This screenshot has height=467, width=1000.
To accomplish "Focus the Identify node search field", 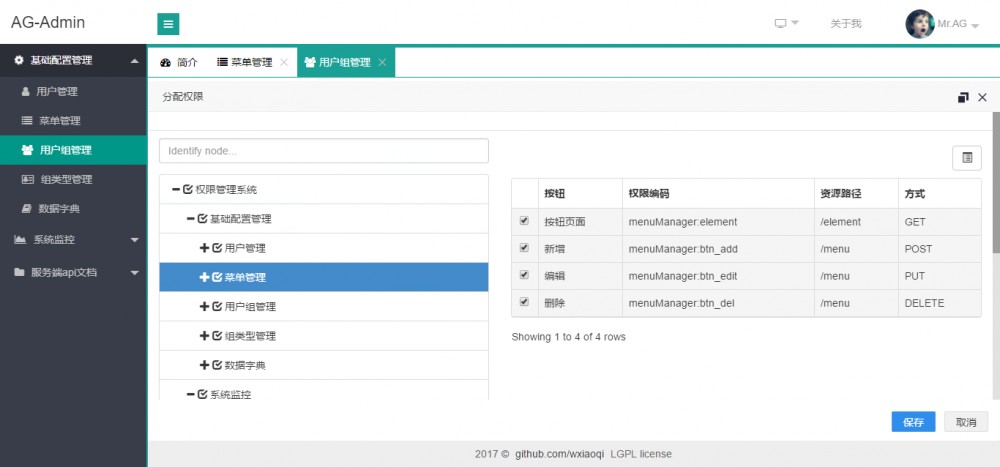I will tap(324, 151).
